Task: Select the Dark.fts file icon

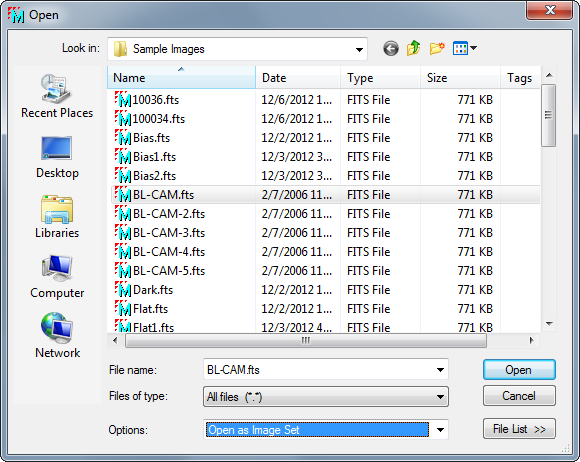Action: [123, 290]
